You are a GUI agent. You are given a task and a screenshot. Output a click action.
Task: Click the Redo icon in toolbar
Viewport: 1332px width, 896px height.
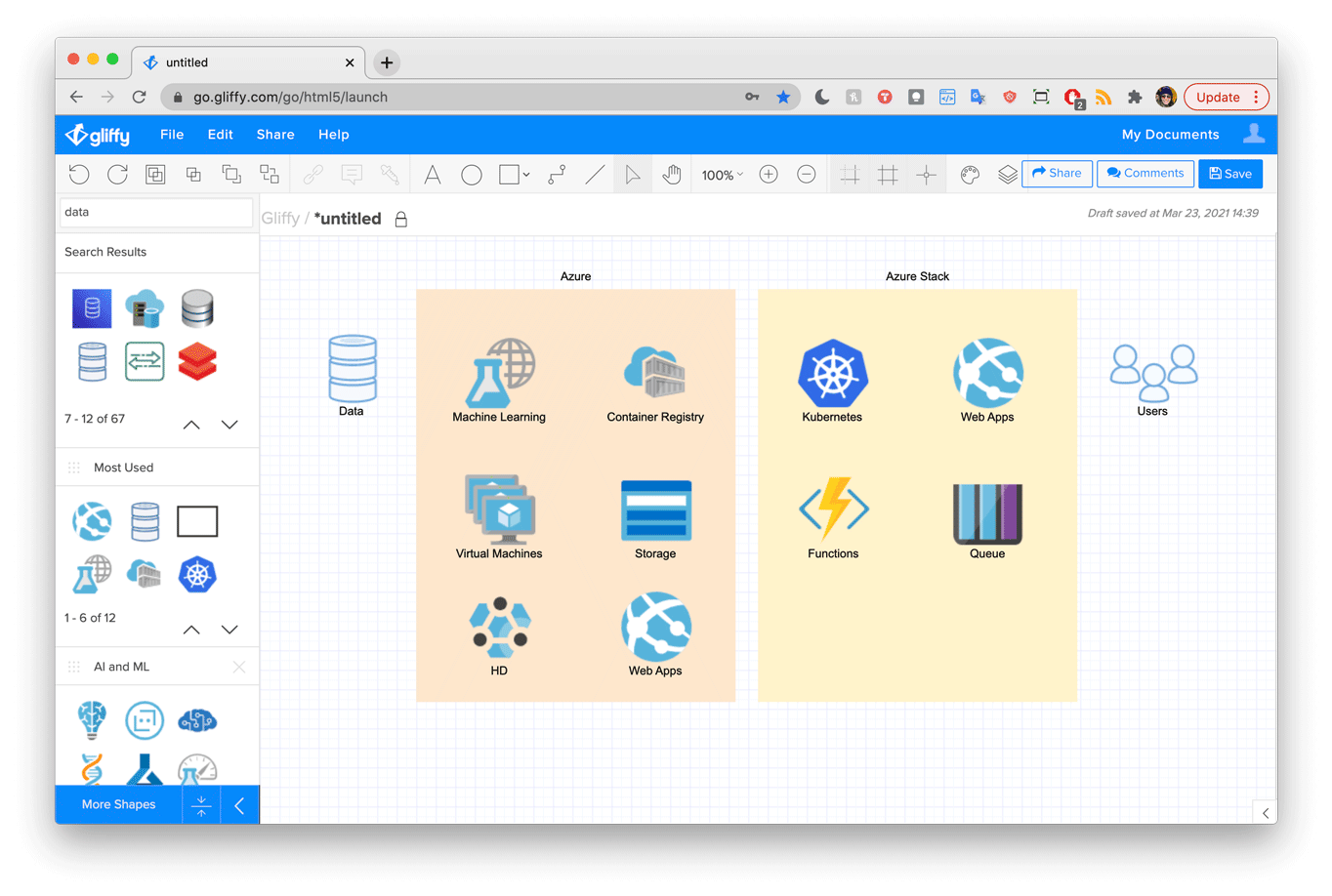click(117, 175)
